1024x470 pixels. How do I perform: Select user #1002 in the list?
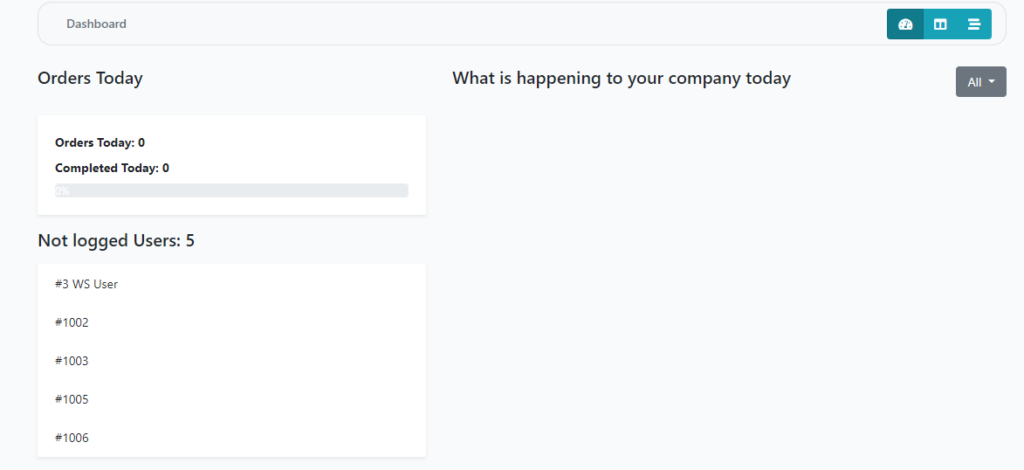(72, 322)
